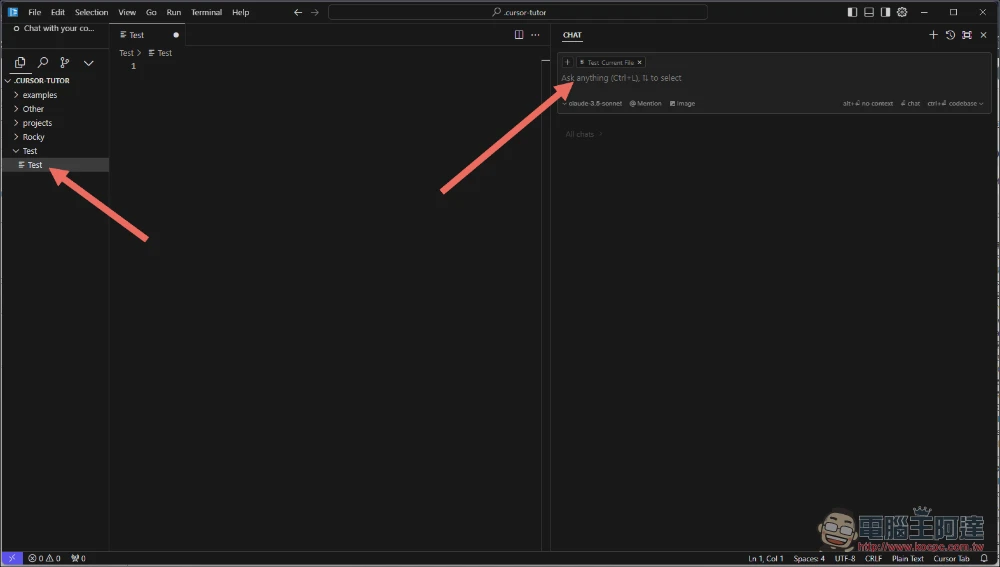
Task: Expand chat to full editor icon
Action: tap(967, 35)
